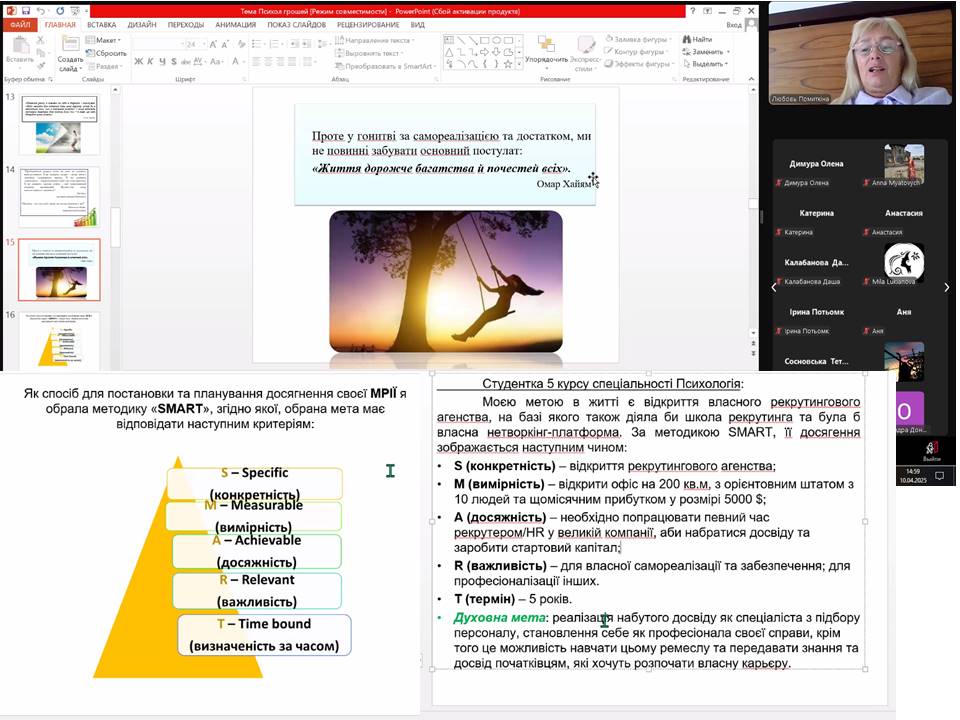This screenshot has width=960, height=720.
Task: Click the slide panel vertical scrollbar thumb
Action: point(114,228)
